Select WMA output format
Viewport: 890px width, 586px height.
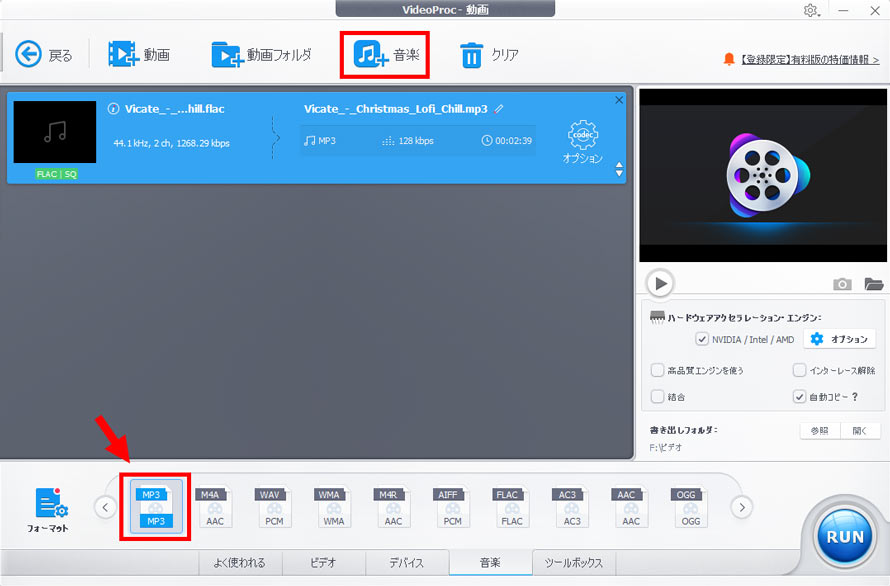pyautogui.click(x=333, y=507)
